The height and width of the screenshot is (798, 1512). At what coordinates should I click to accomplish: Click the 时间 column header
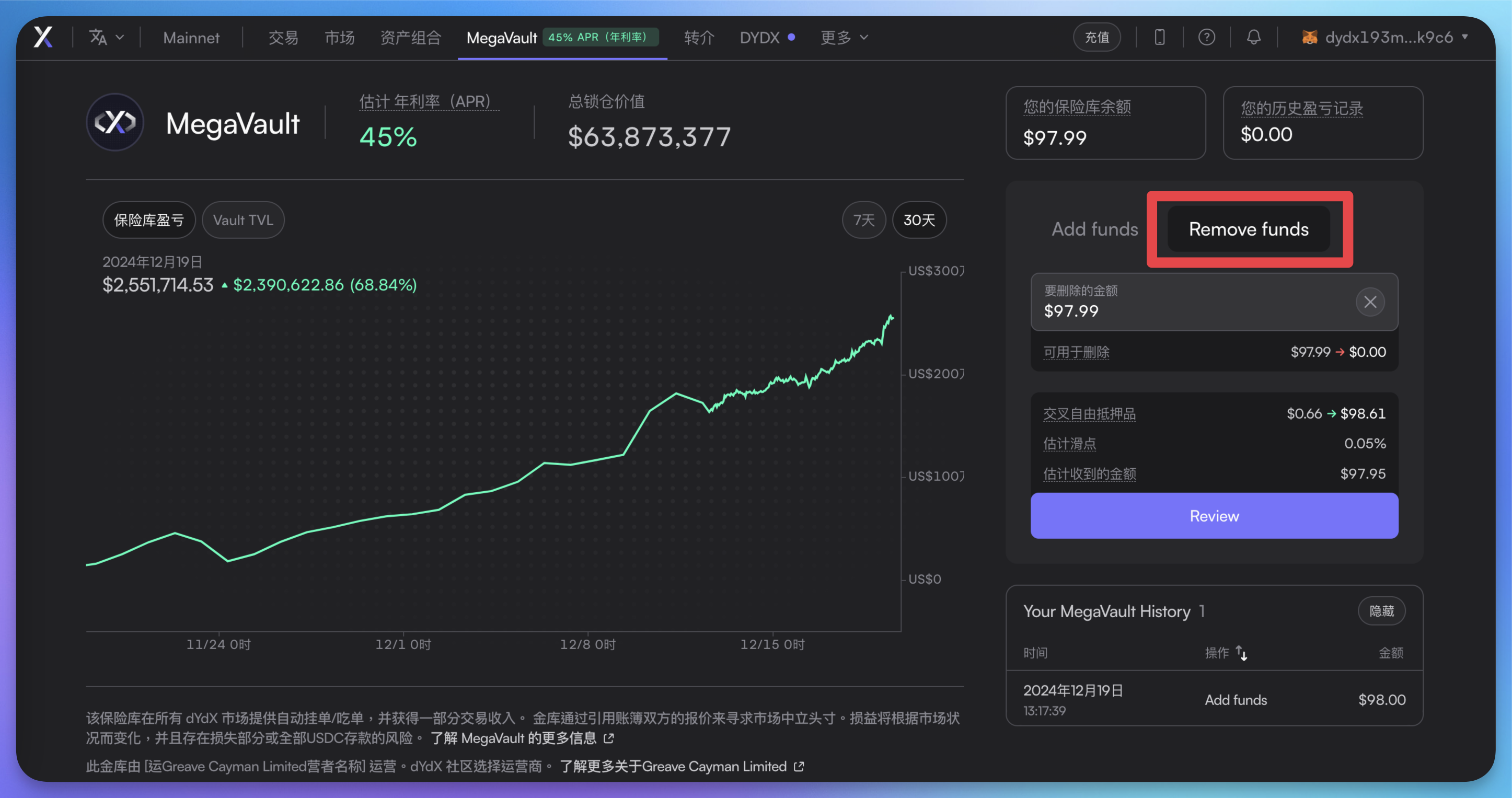1035,653
